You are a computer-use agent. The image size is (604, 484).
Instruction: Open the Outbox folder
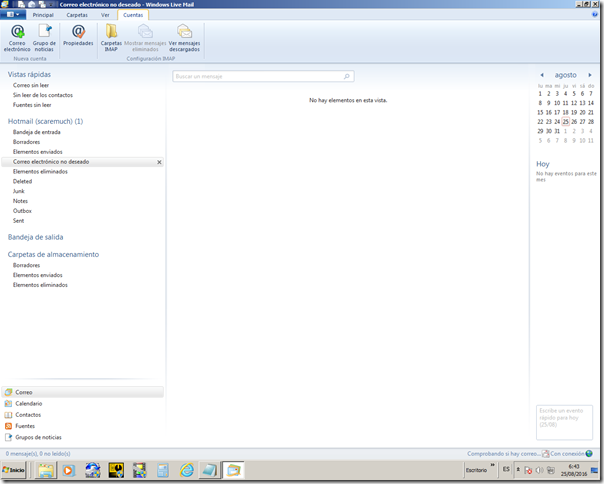pyautogui.click(x=22, y=211)
